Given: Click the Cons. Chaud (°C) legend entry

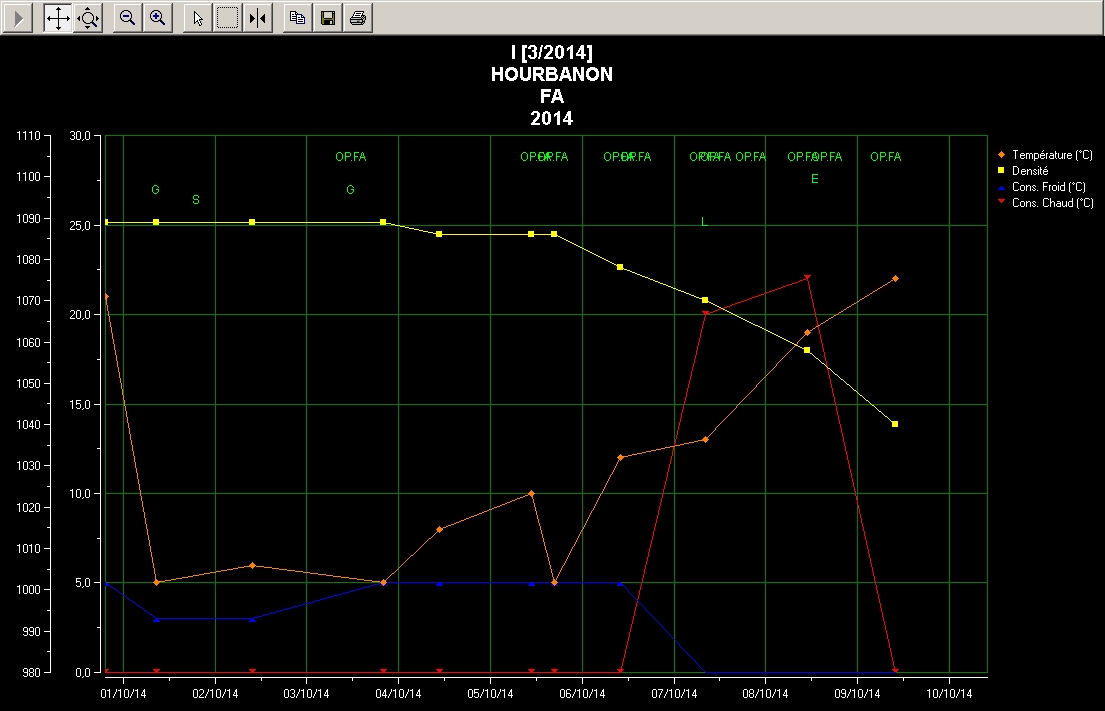Looking at the screenshot, I should 1052,203.
